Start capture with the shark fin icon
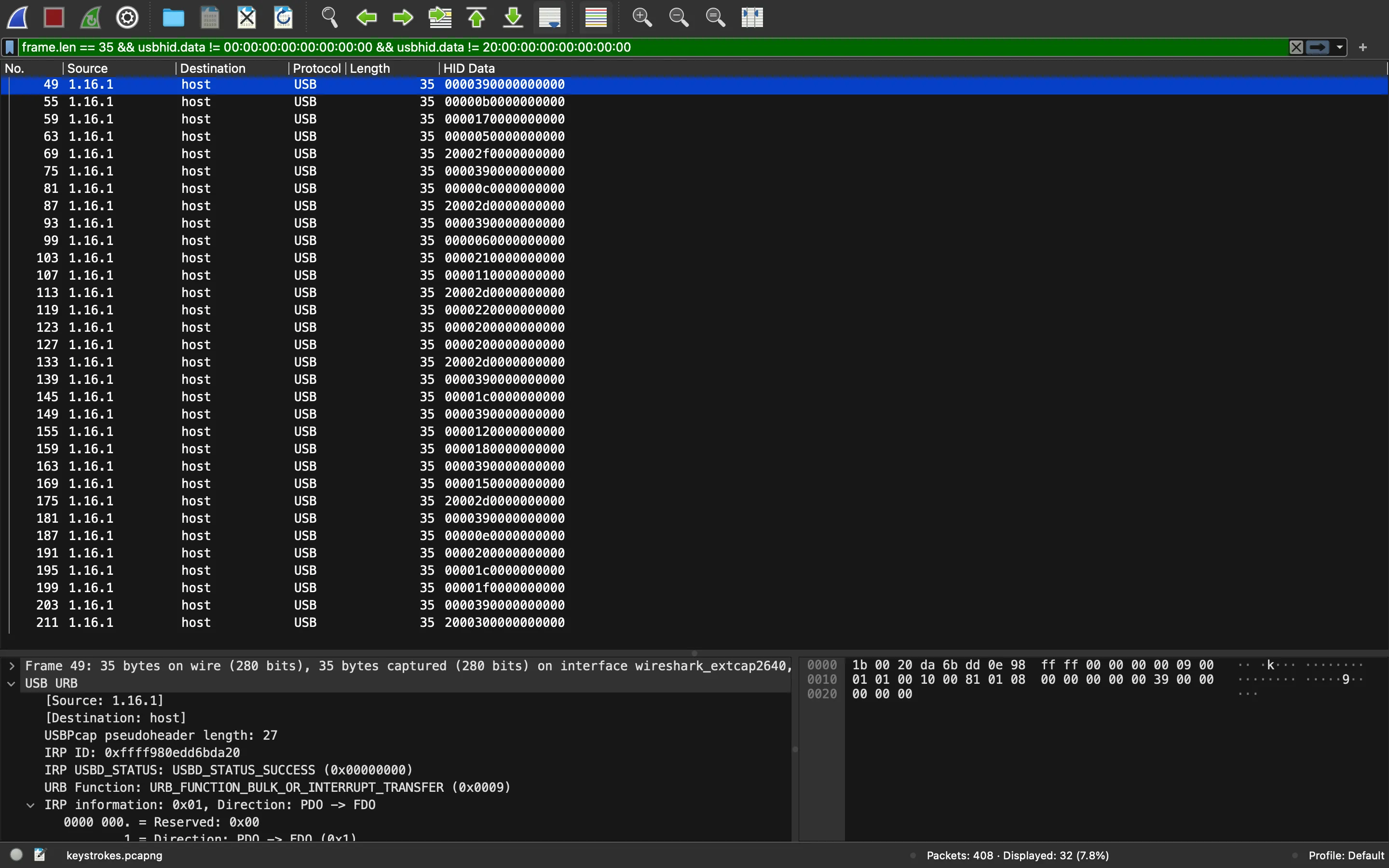 tap(18, 17)
